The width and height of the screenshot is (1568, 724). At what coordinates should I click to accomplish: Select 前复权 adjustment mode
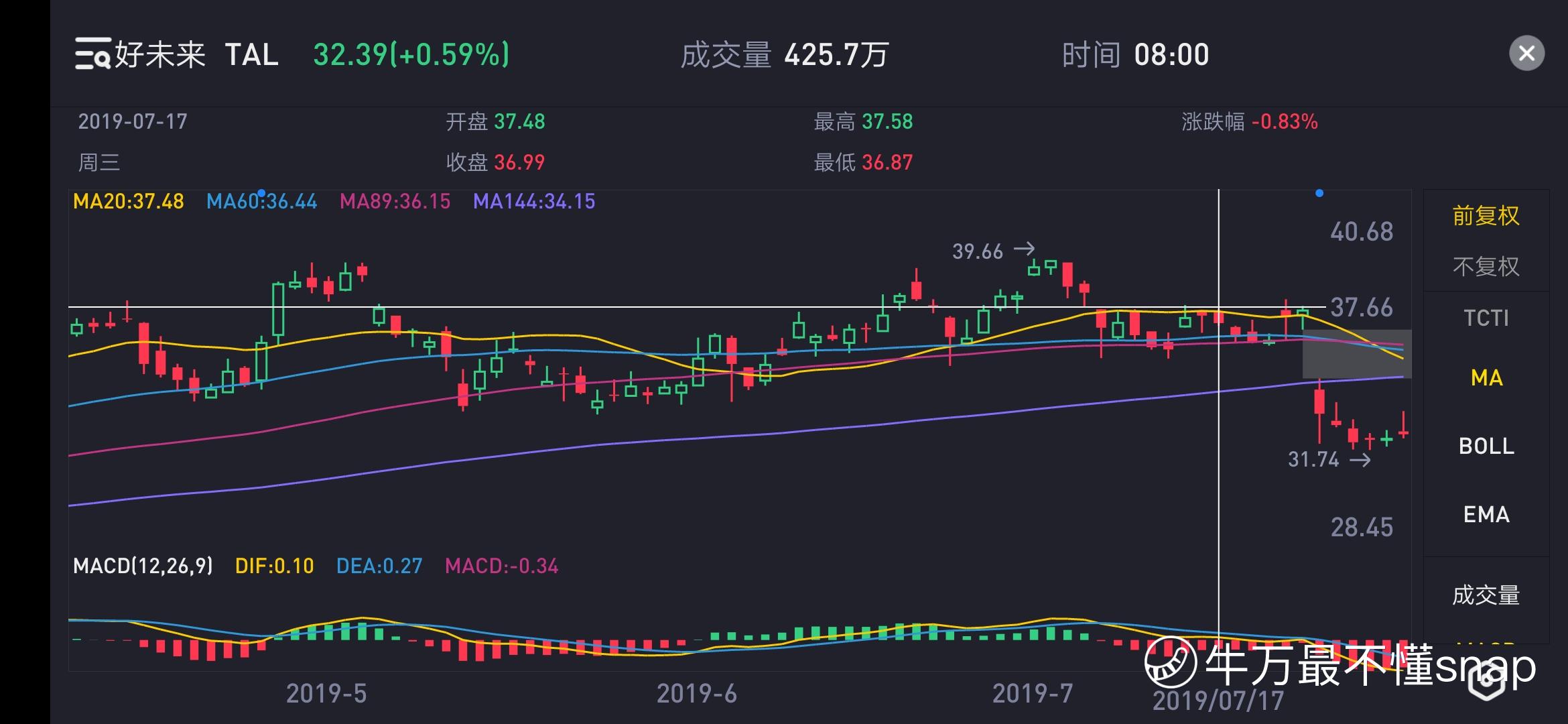[1486, 216]
